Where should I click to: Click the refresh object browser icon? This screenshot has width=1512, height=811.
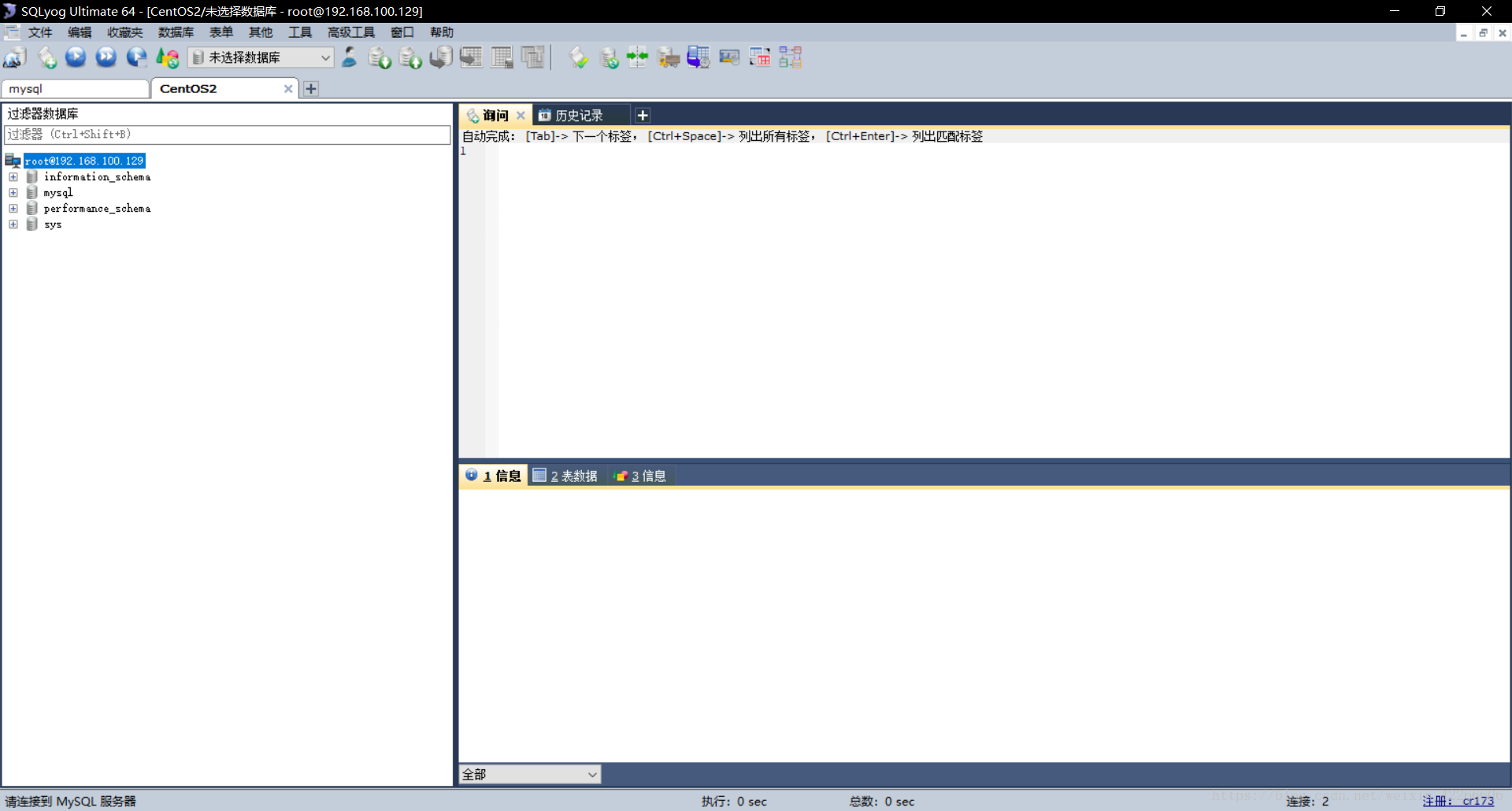coord(167,57)
